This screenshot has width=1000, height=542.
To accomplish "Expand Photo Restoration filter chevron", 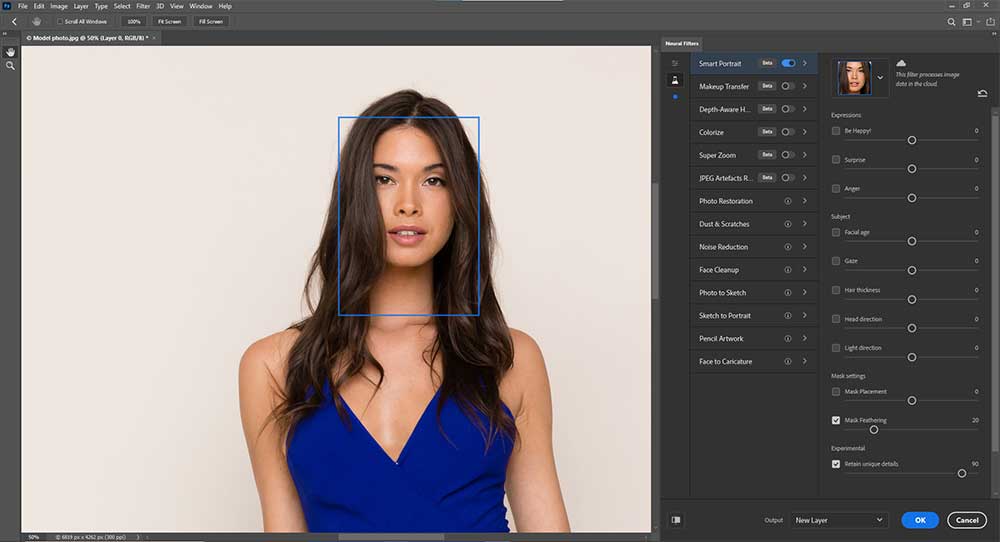I will [x=805, y=201].
